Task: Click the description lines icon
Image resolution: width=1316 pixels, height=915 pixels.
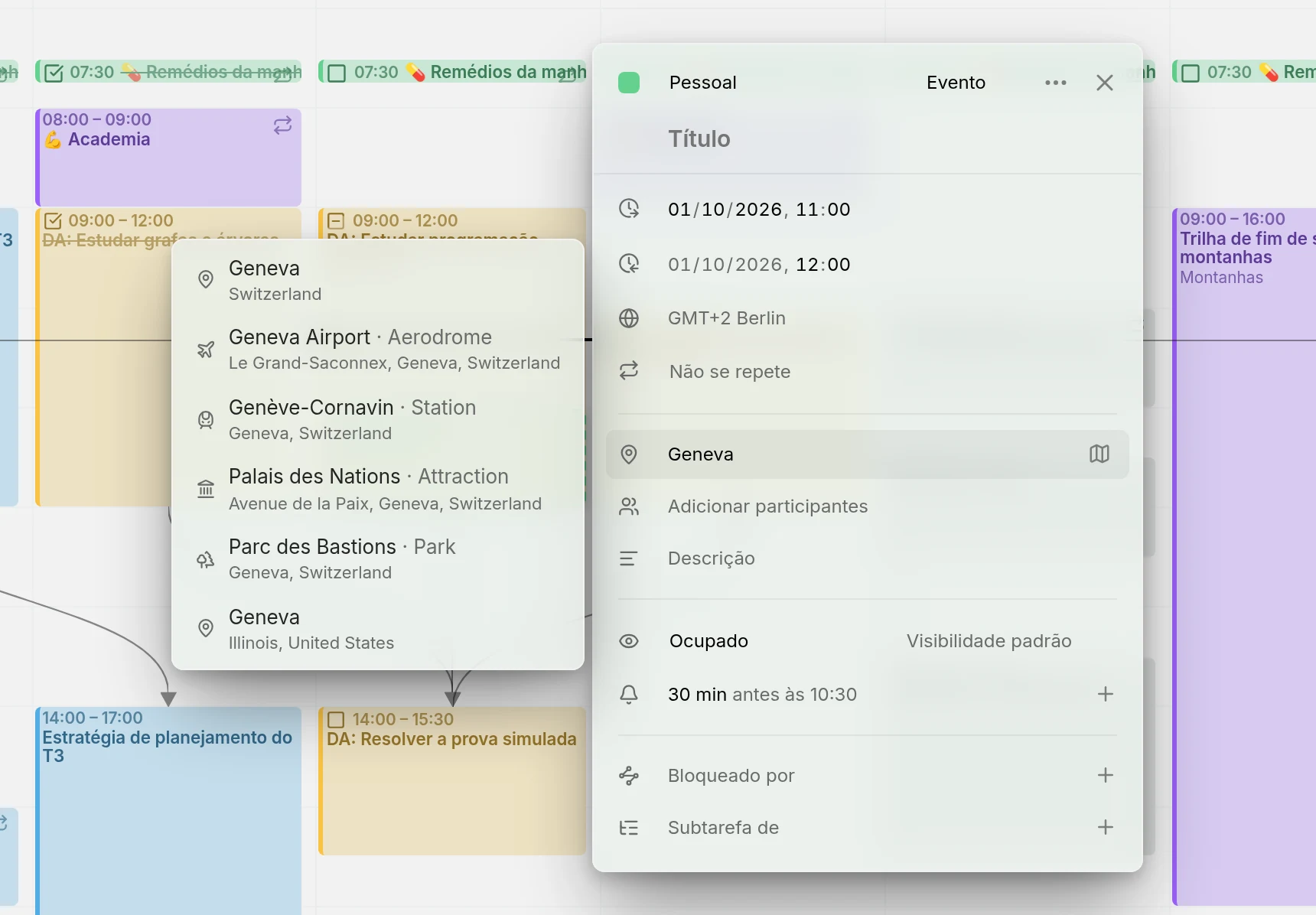Action: click(x=629, y=558)
